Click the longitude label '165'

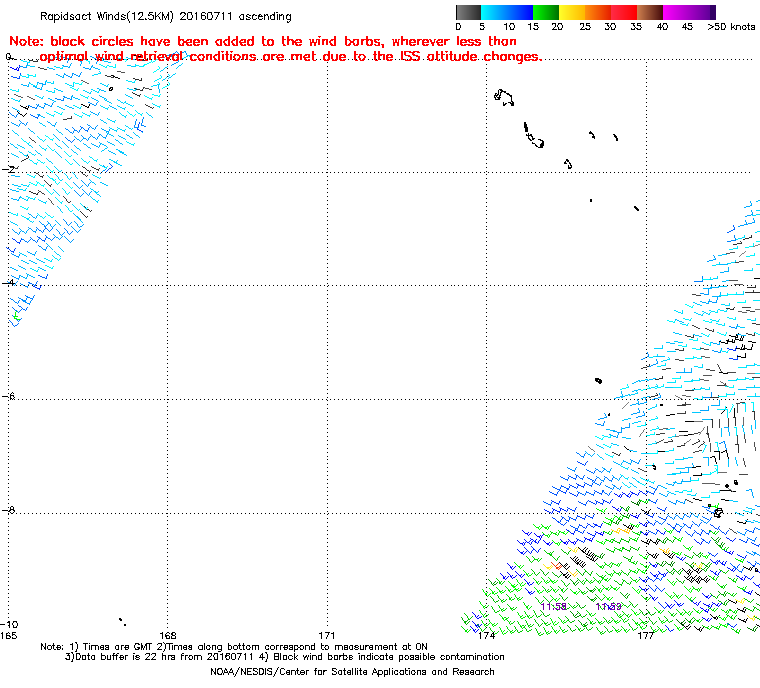[8, 636]
